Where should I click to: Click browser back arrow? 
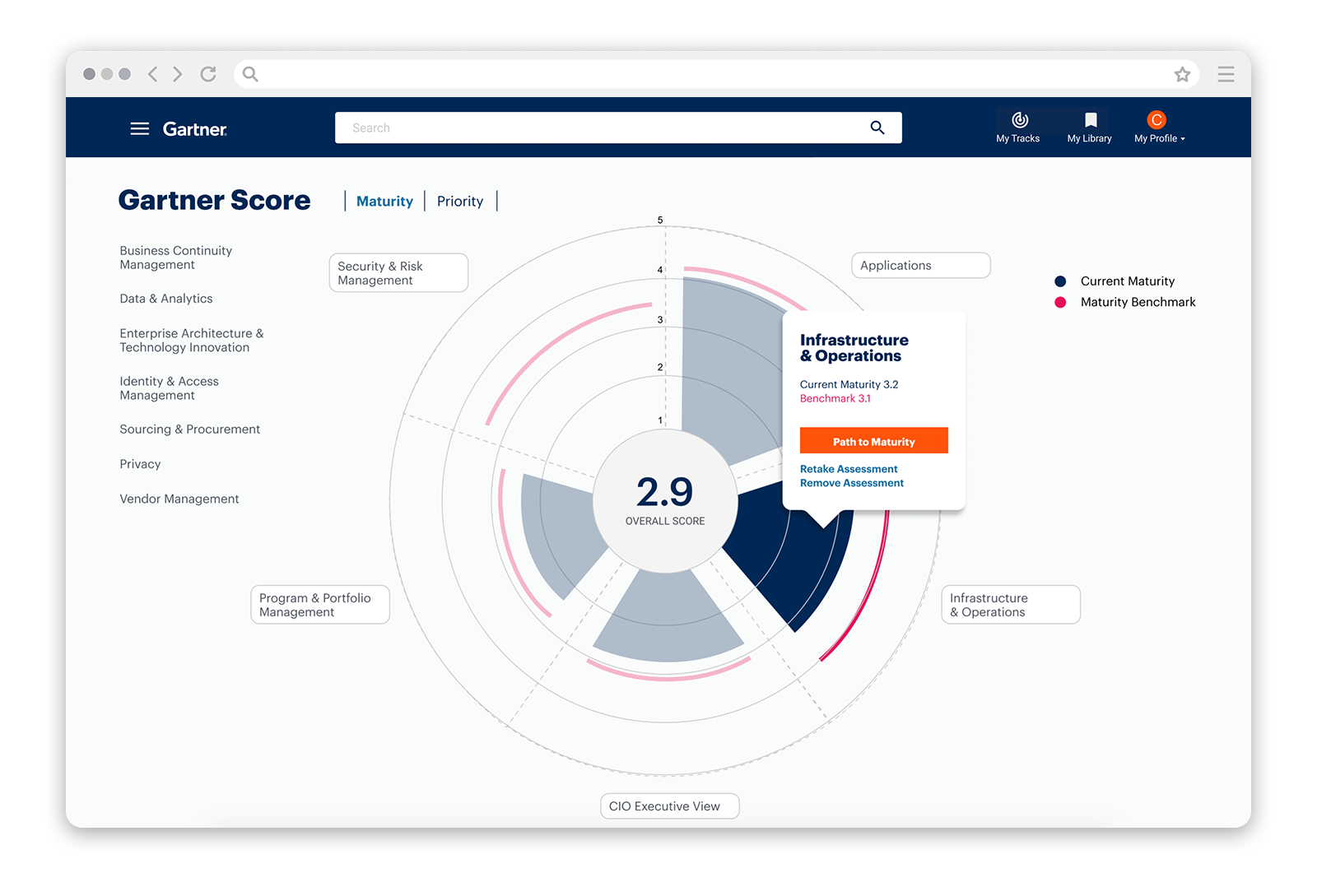tap(152, 74)
